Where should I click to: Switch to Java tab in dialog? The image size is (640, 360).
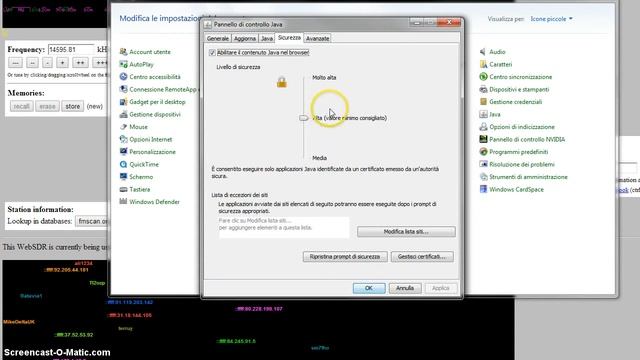pyautogui.click(x=267, y=38)
